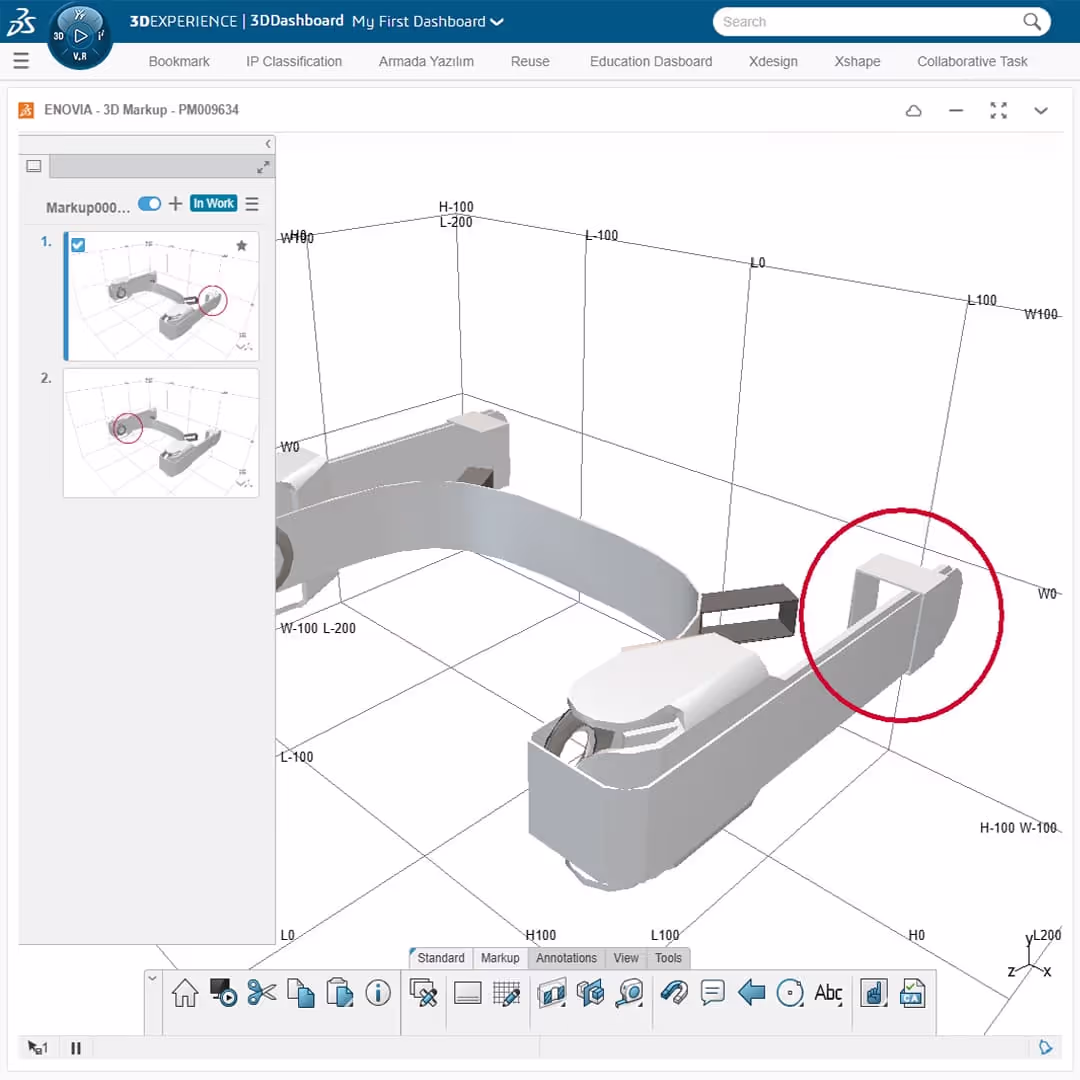Click the magnet attach link icon
The width and height of the screenshot is (1080, 1080).
[674, 993]
